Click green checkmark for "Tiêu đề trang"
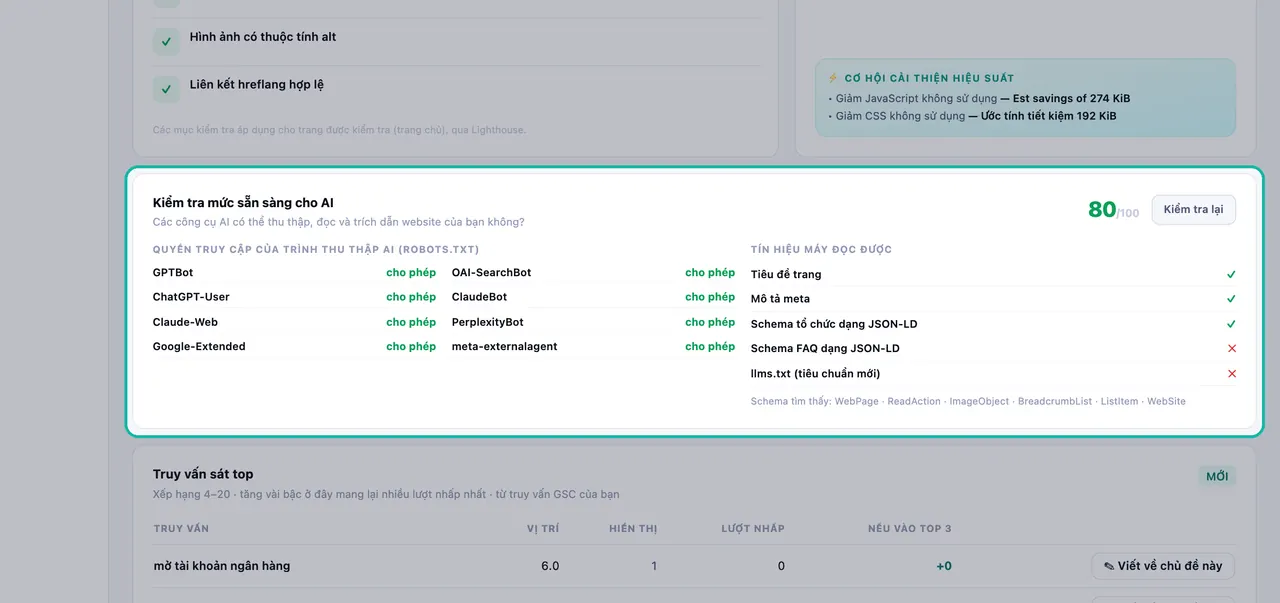The image size is (1280, 603). [x=1231, y=274]
